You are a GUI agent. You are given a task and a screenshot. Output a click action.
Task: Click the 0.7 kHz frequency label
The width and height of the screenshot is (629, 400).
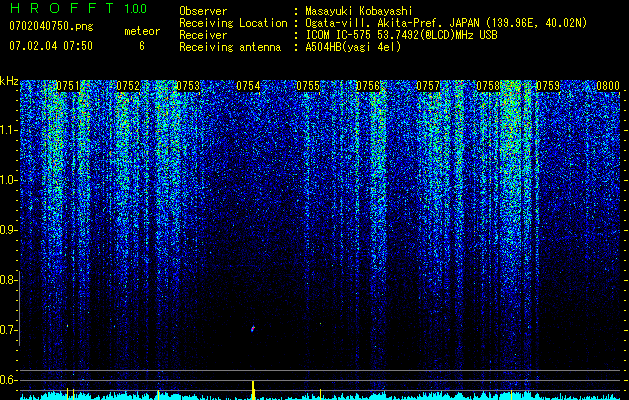pyautogui.click(x=8, y=330)
